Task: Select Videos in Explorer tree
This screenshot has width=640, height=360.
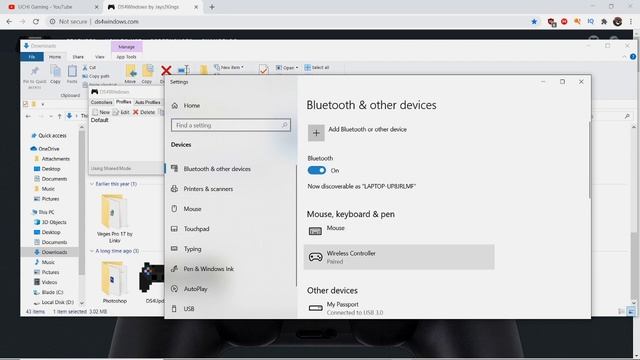Action: click(x=46, y=282)
